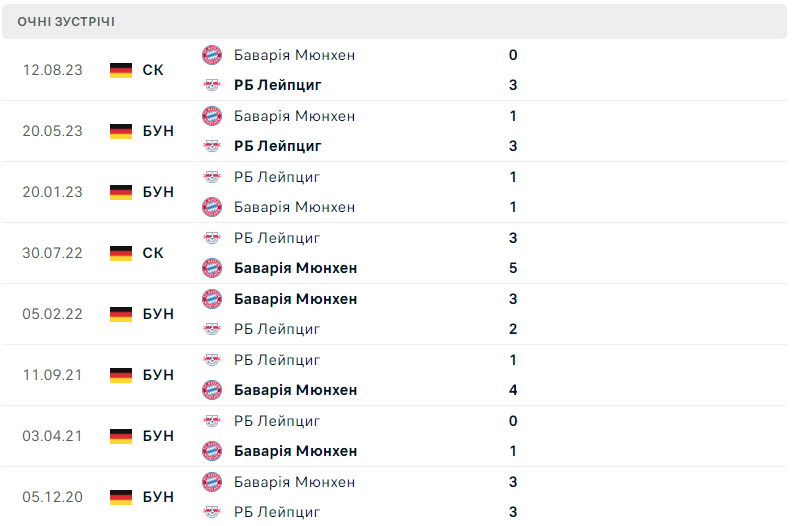Click the Очні зустрічі section header
796x526 pixels.
point(66,21)
